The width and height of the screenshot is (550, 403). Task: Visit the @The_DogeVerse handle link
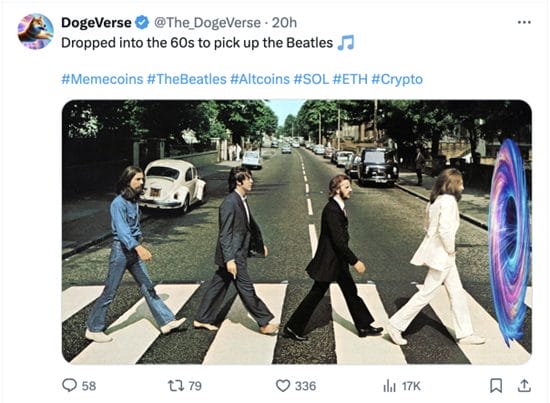[x=208, y=23]
